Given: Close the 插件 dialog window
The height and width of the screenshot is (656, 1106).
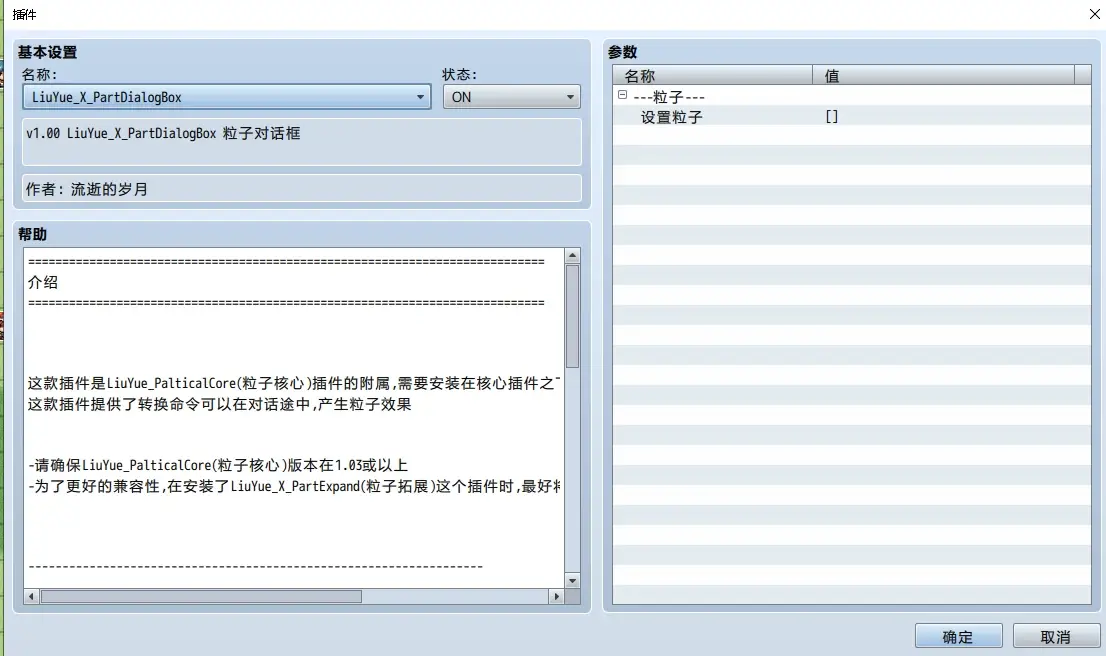Looking at the screenshot, I should (x=1094, y=13).
